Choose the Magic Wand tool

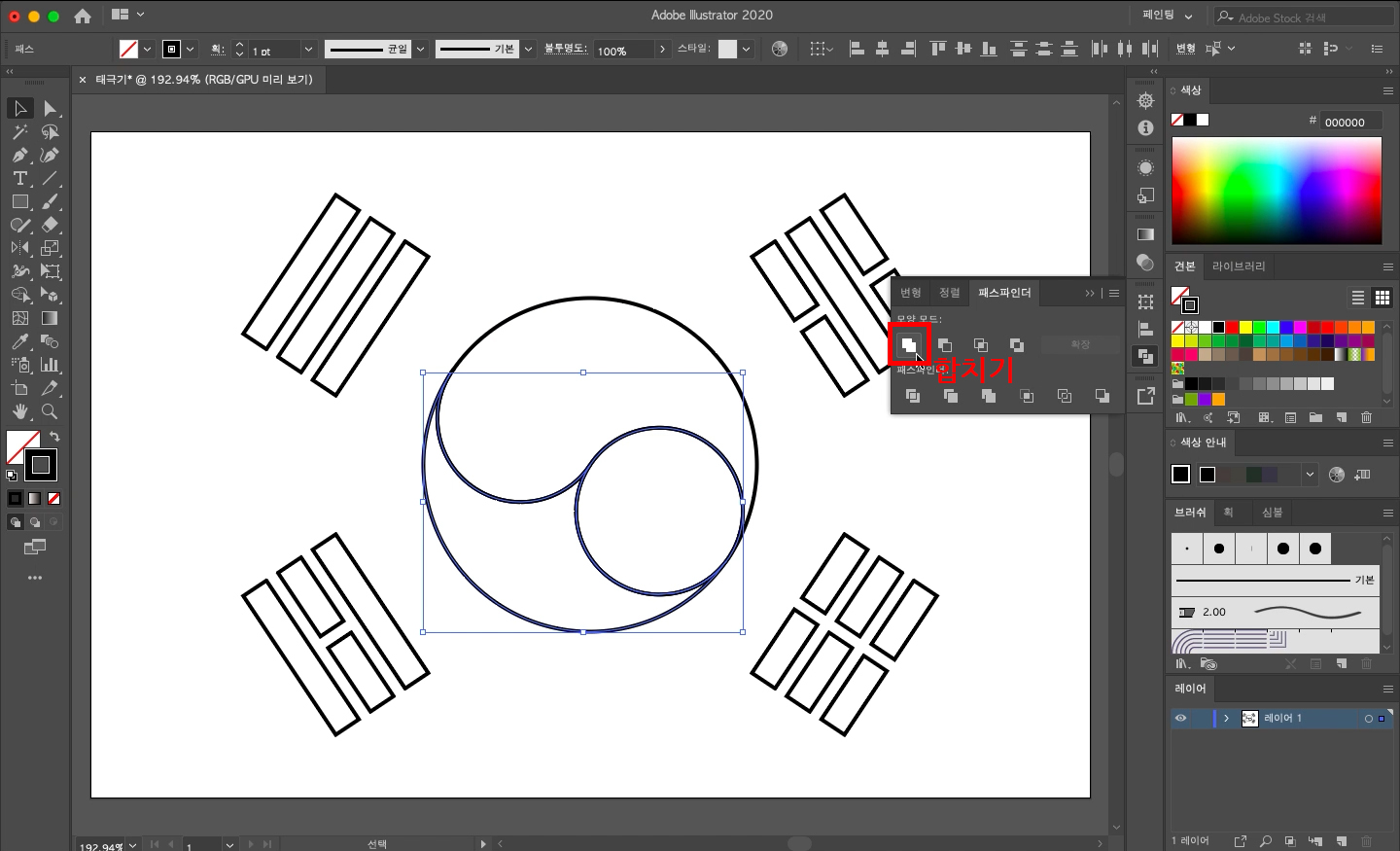(19, 131)
